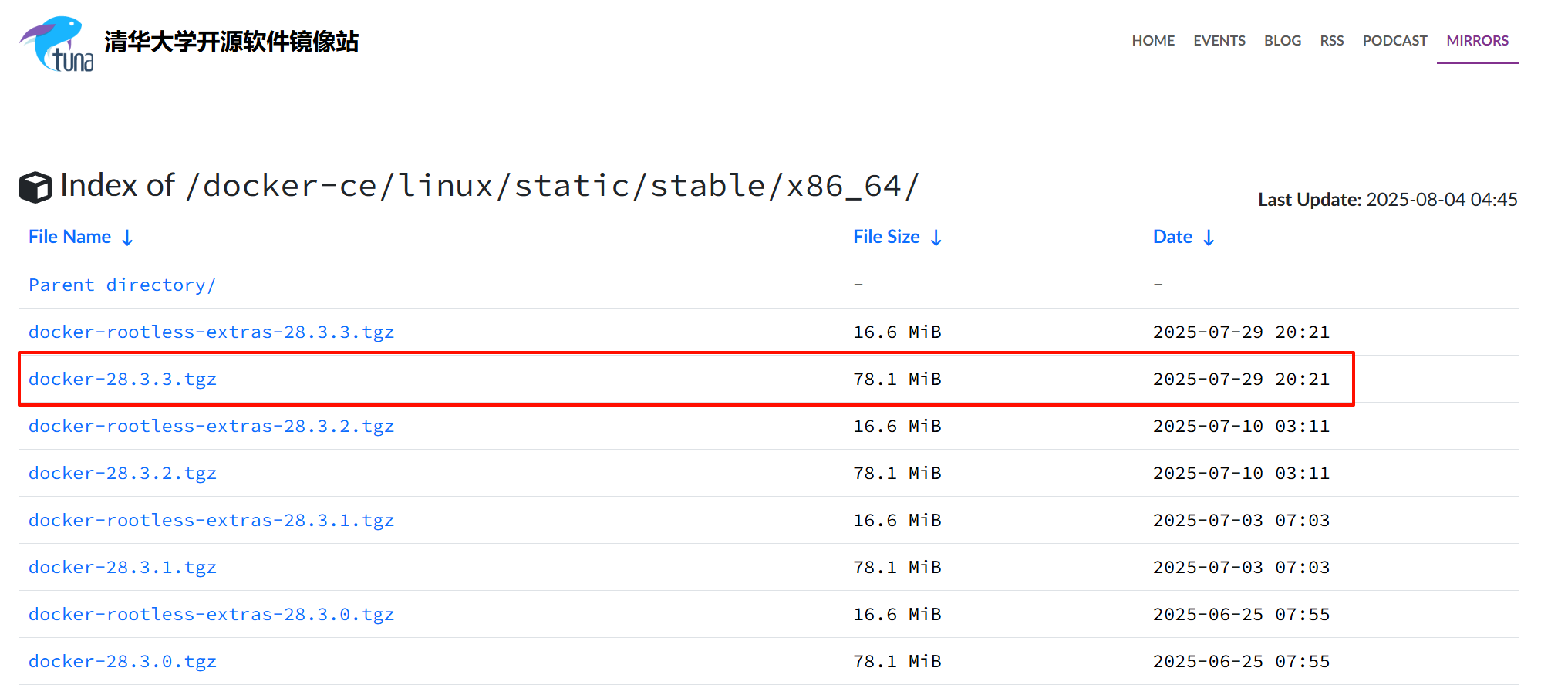Image resolution: width=1568 pixels, height=695 pixels.
Task: Click the date of docker-rootless-extras-28.3.2.tgz
Action: coord(1241,427)
